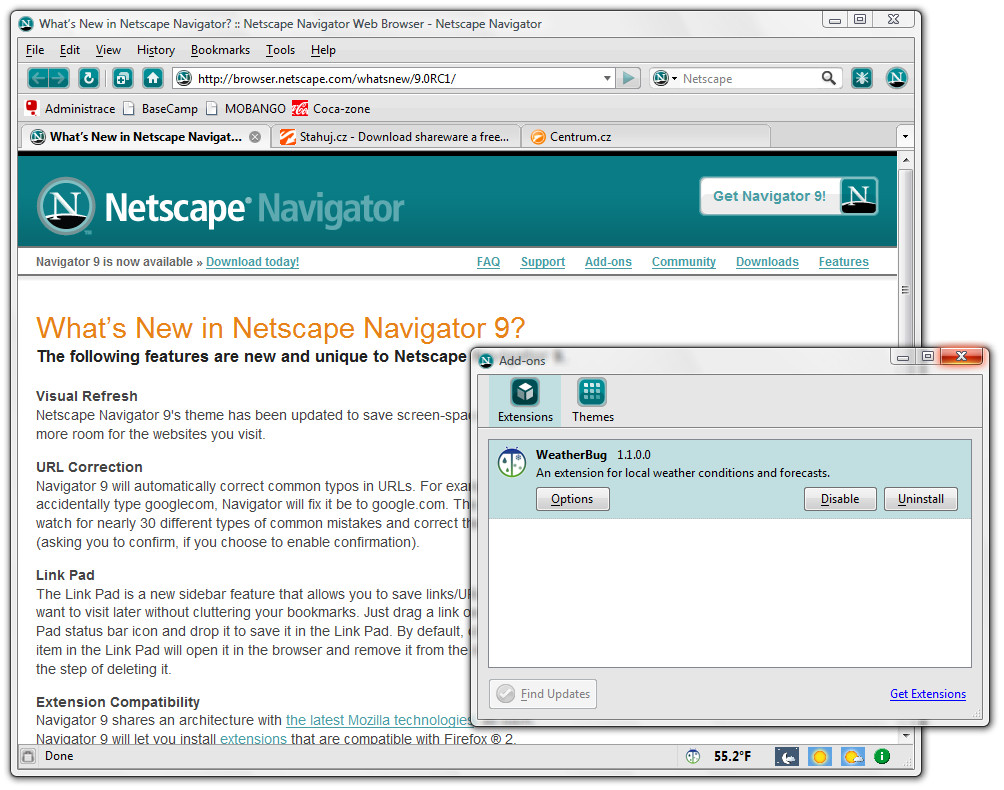
Task: Close the What's New in Netscape tab
Action: [255, 136]
